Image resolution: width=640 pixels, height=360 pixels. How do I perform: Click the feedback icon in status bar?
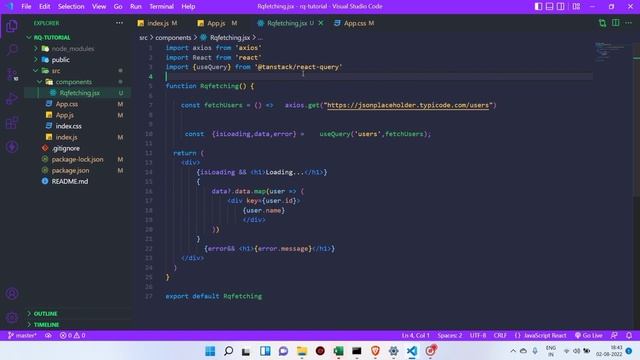614,336
